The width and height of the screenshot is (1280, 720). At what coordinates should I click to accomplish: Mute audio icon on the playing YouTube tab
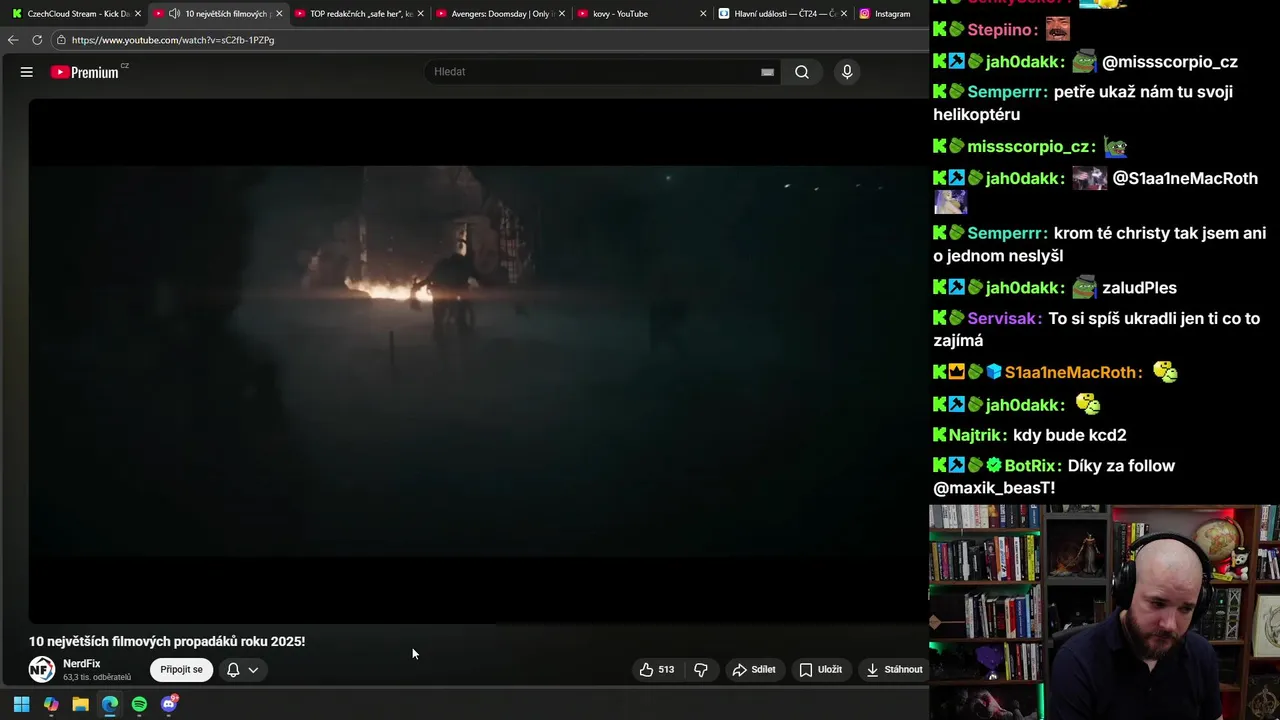(174, 14)
